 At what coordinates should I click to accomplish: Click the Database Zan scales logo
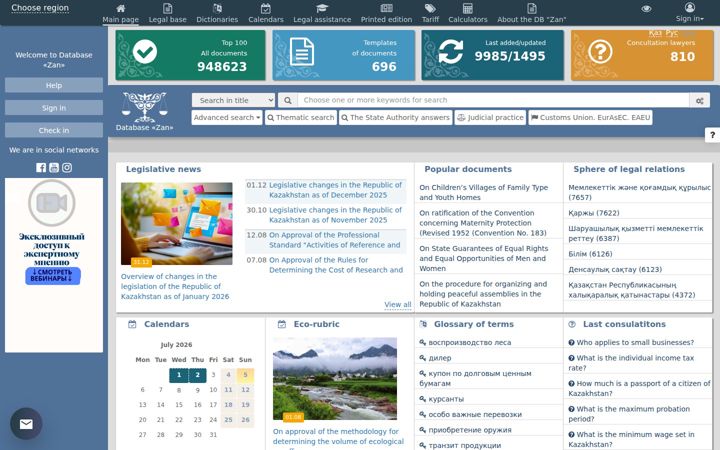pos(145,107)
